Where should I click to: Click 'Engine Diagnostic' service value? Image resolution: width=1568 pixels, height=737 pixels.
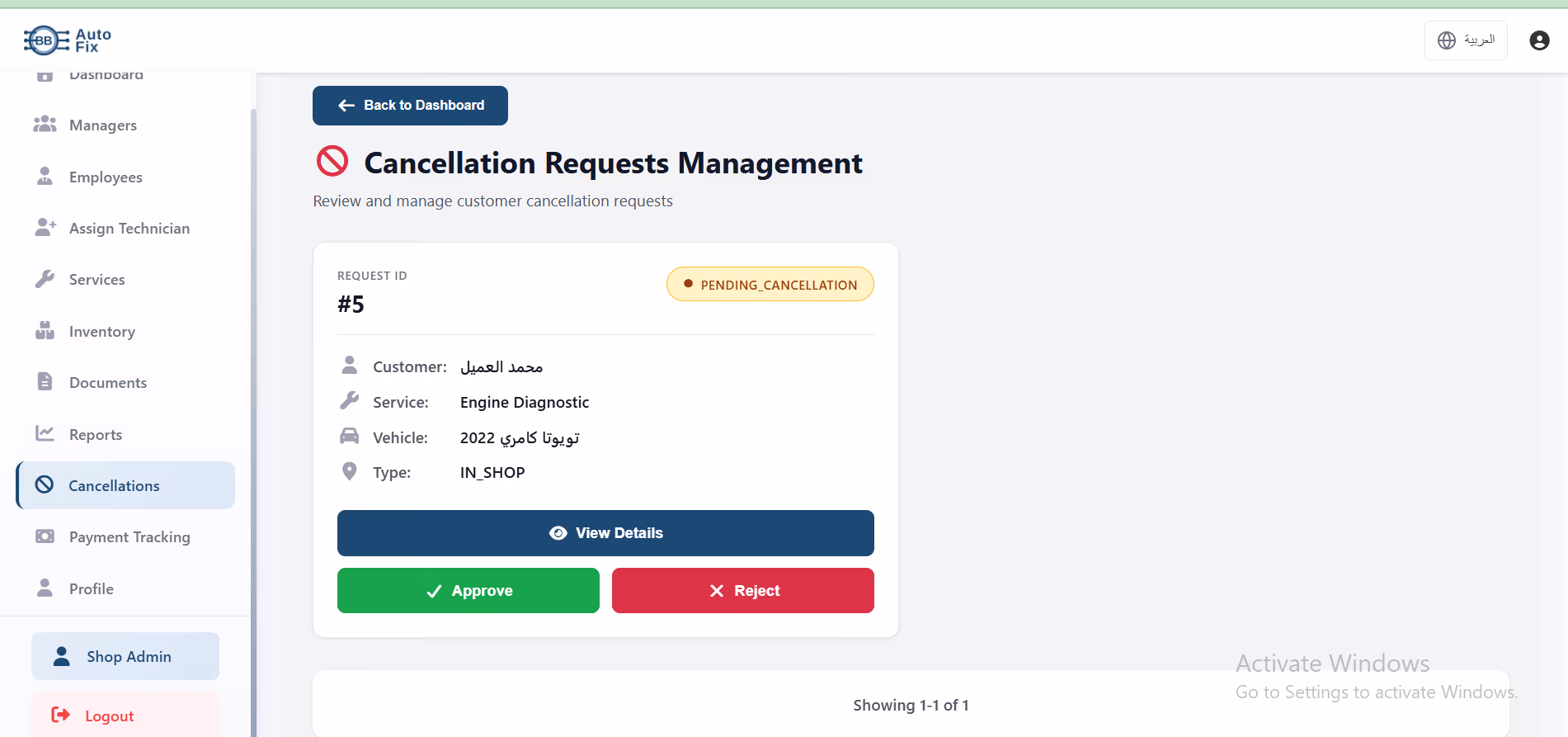coord(525,402)
